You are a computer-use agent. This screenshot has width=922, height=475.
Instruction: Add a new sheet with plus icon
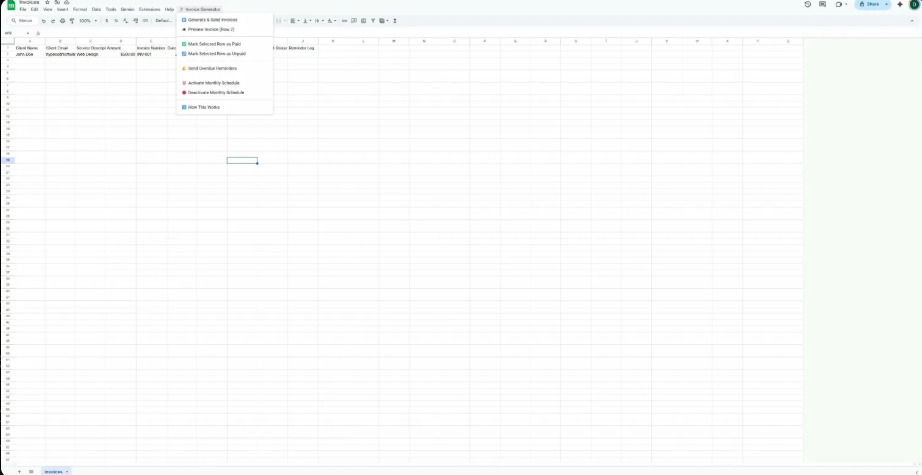point(19,471)
